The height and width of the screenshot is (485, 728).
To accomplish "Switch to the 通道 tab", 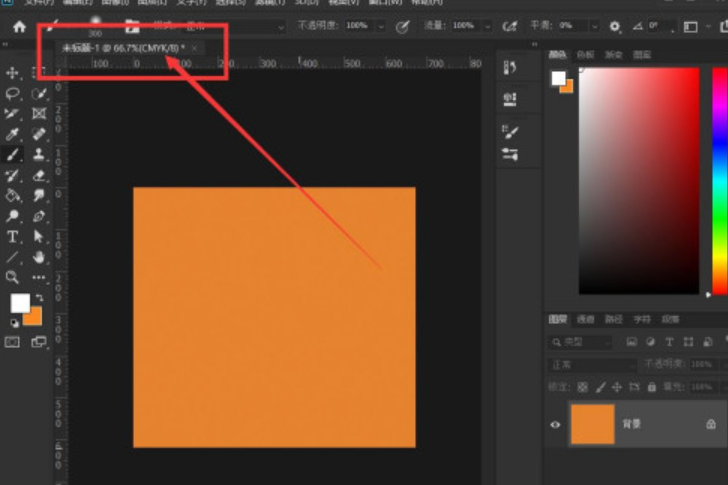I will (585, 319).
